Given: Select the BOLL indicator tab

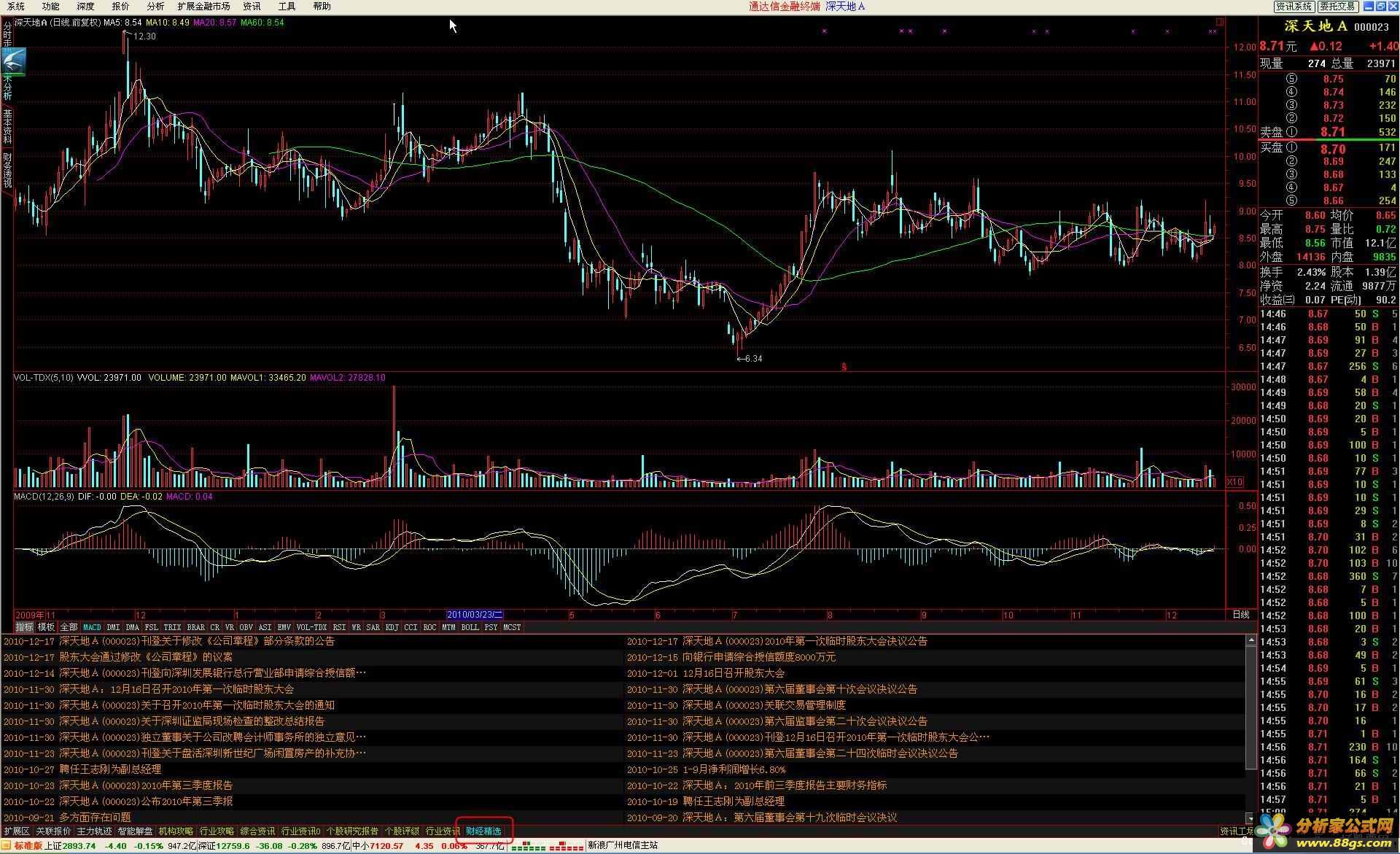Looking at the screenshot, I should coord(470,627).
